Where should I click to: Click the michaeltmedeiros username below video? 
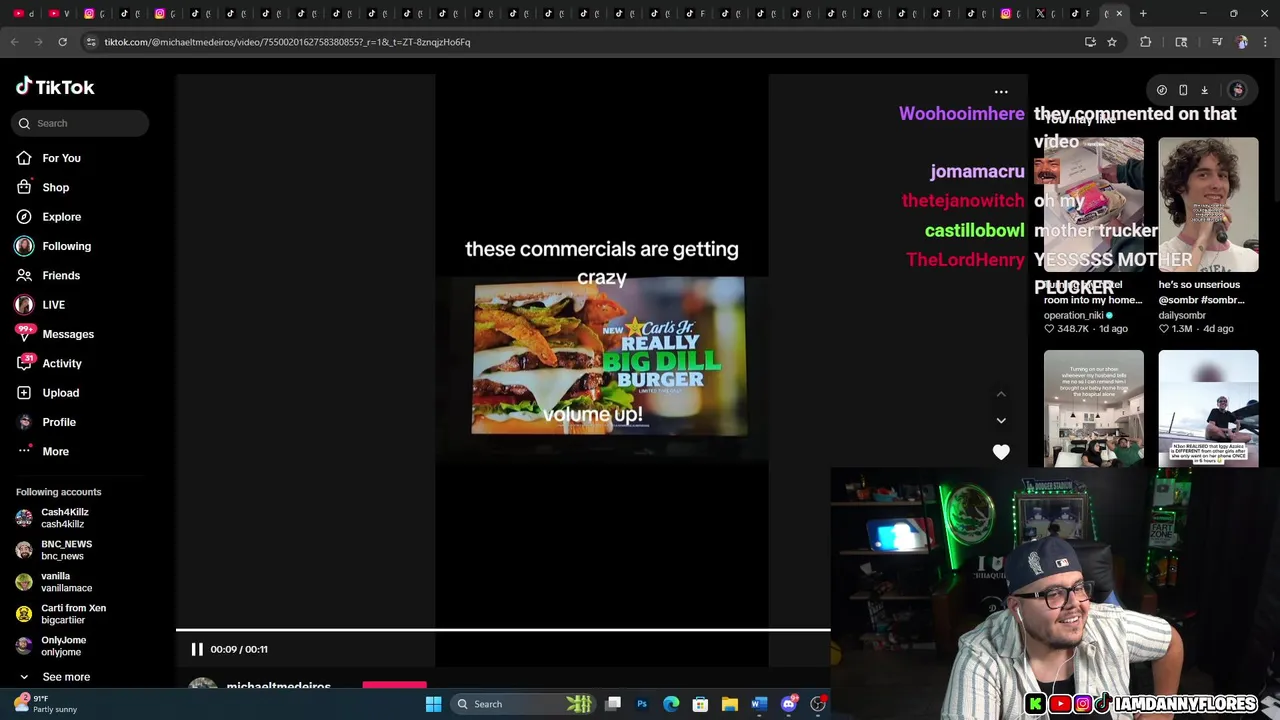click(278, 686)
